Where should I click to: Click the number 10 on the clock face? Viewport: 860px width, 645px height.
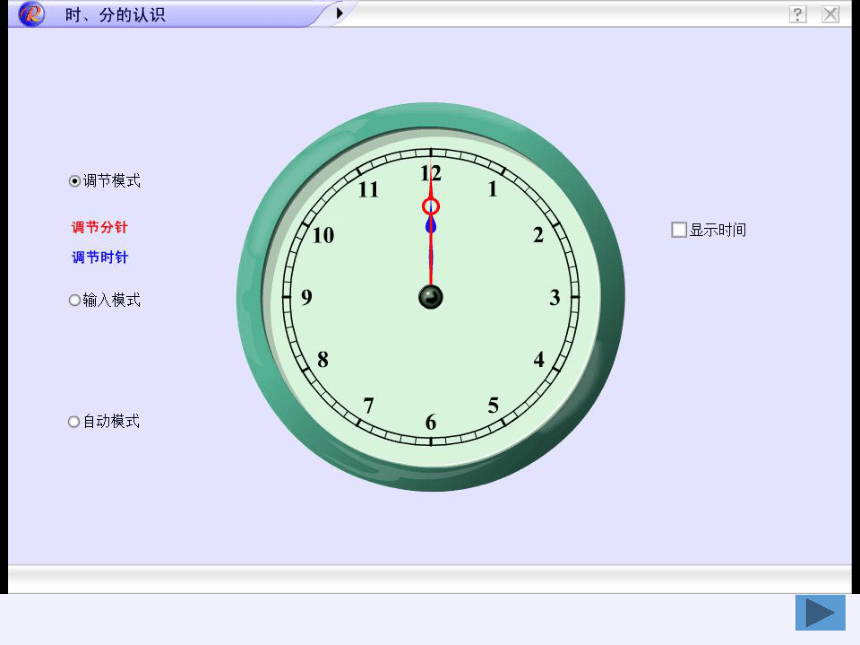(x=323, y=236)
